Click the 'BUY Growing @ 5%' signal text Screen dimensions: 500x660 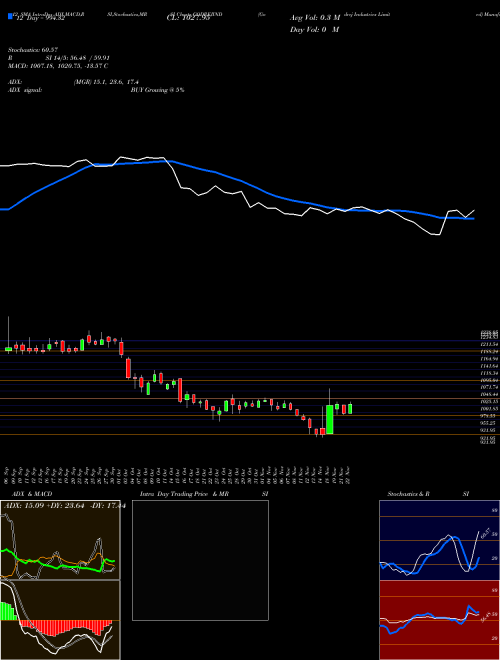[157, 90]
